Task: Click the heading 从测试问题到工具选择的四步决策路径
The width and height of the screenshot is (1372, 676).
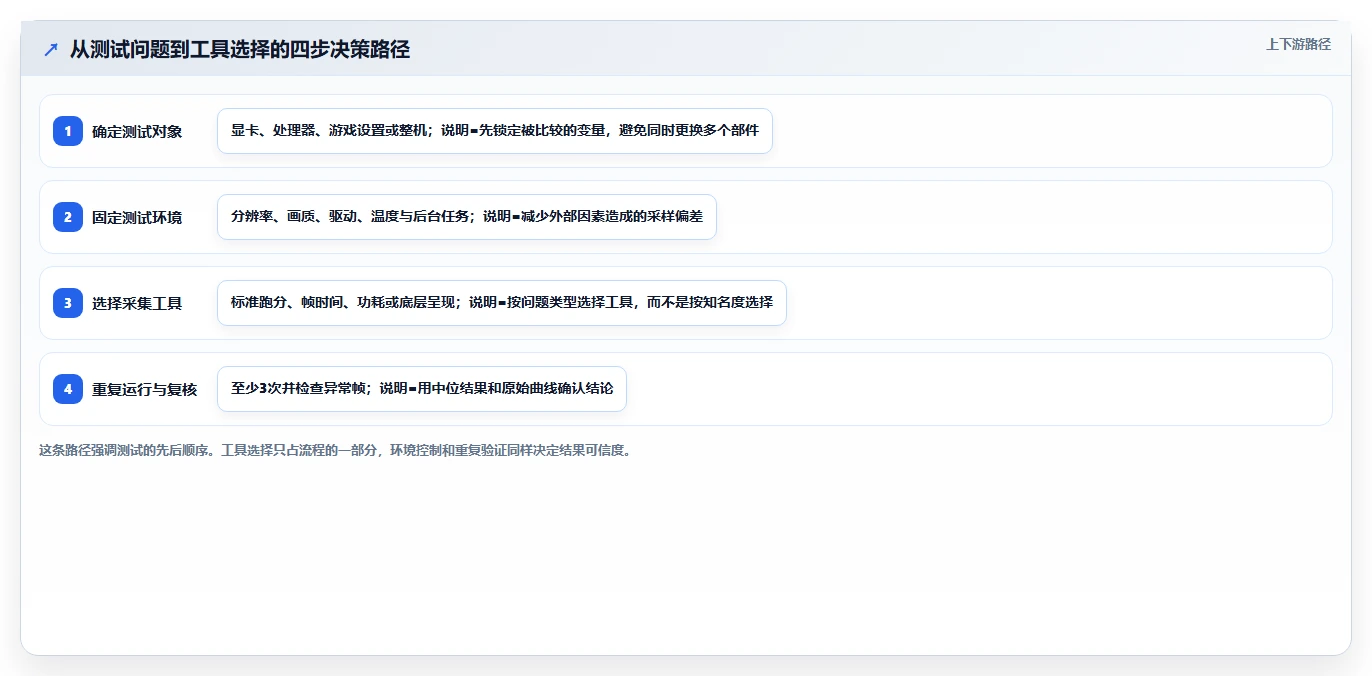Action: click(x=240, y=49)
